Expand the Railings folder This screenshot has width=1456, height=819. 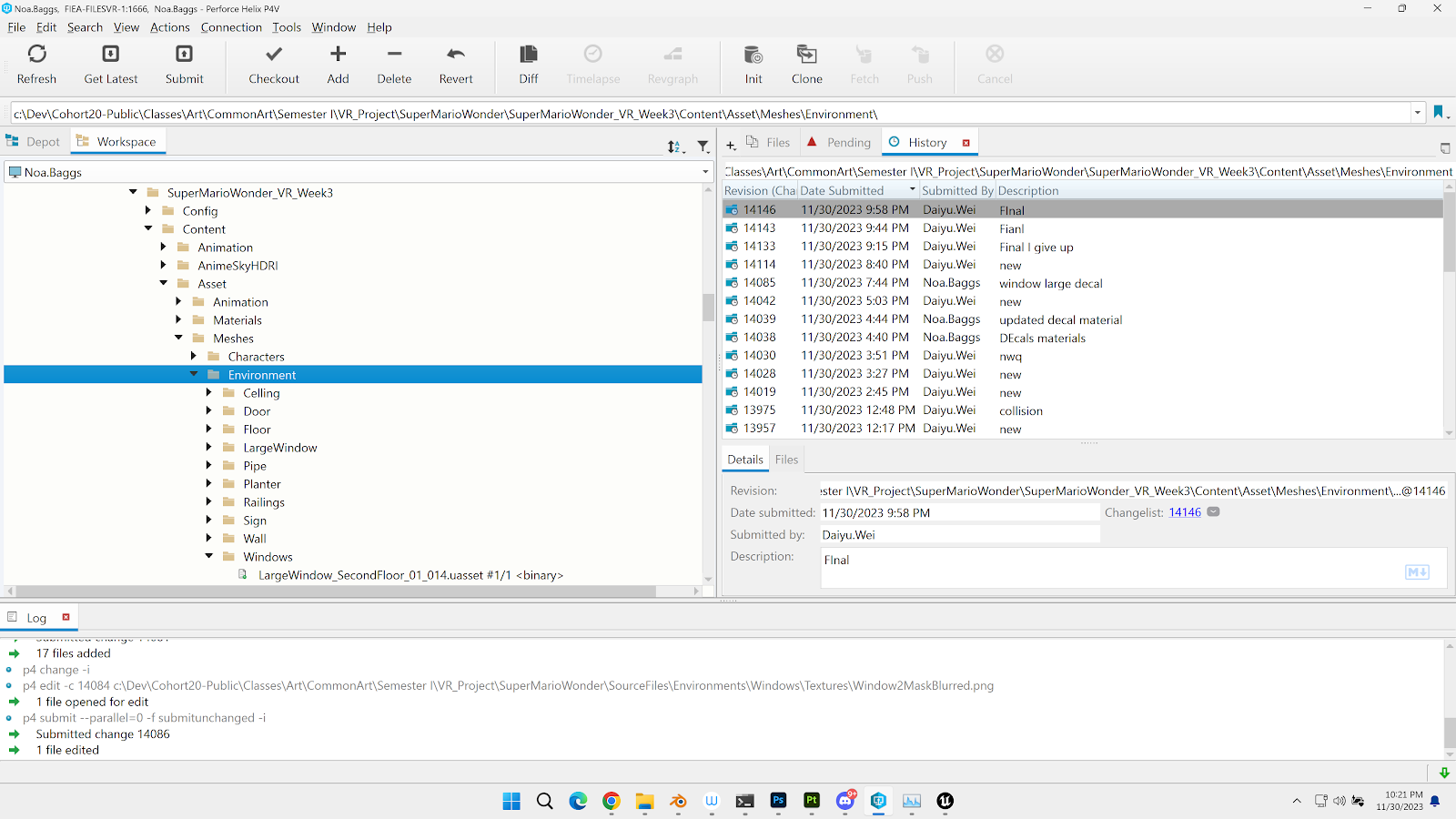click(209, 501)
